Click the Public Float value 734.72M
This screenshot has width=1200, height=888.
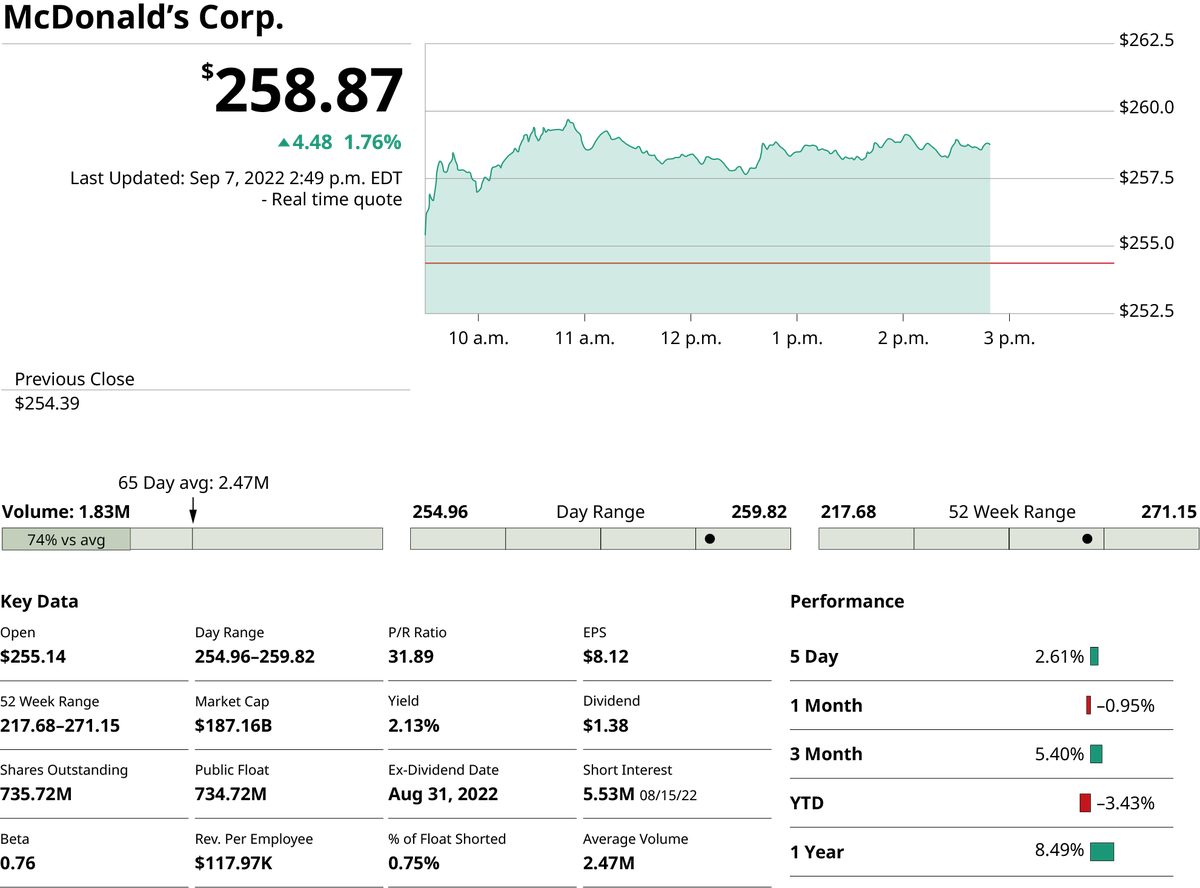click(x=230, y=795)
